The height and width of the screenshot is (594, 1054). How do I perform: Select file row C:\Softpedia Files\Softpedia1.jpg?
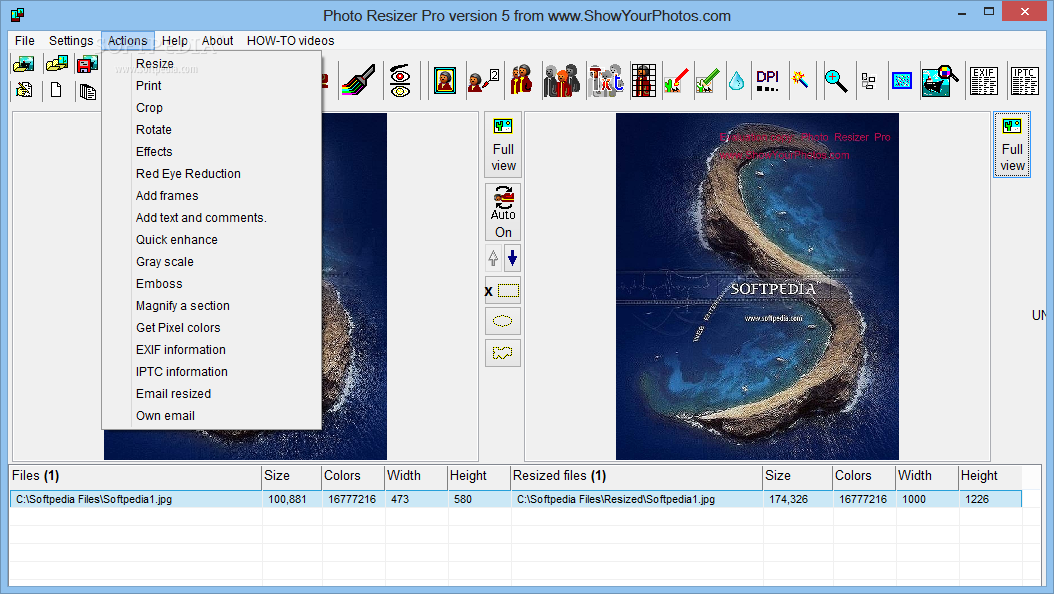(x=261, y=499)
